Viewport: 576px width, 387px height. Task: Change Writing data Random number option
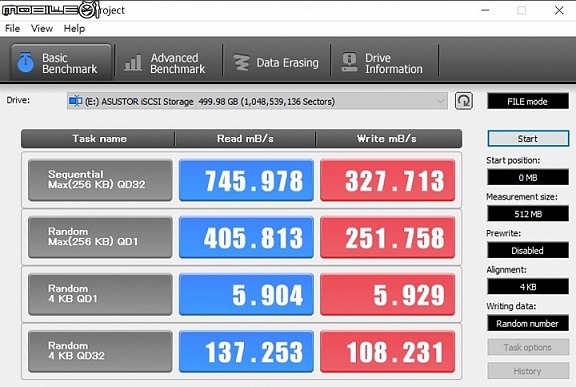point(528,323)
